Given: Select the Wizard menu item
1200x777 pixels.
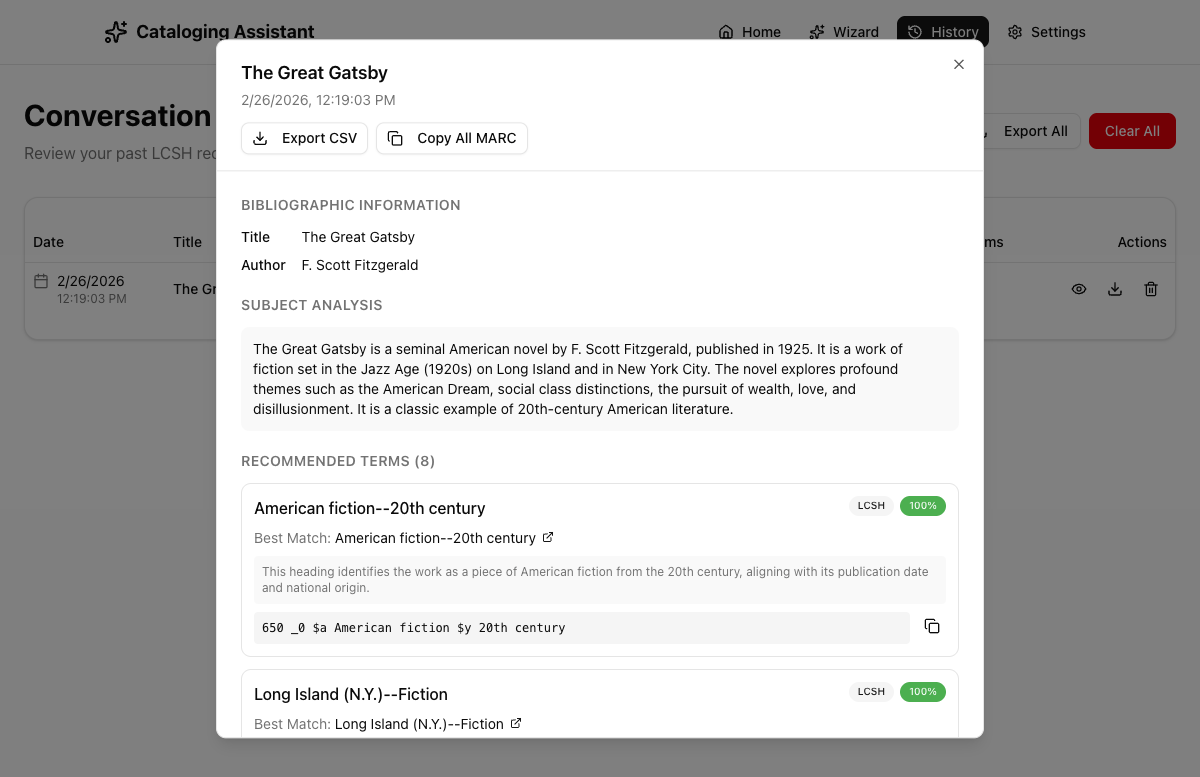Looking at the screenshot, I should [x=843, y=31].
